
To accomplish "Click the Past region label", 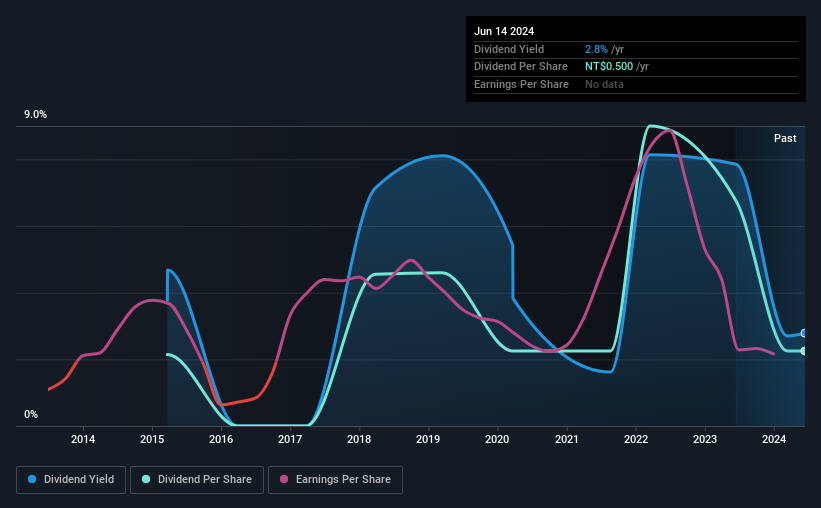I will click(785, 138).
